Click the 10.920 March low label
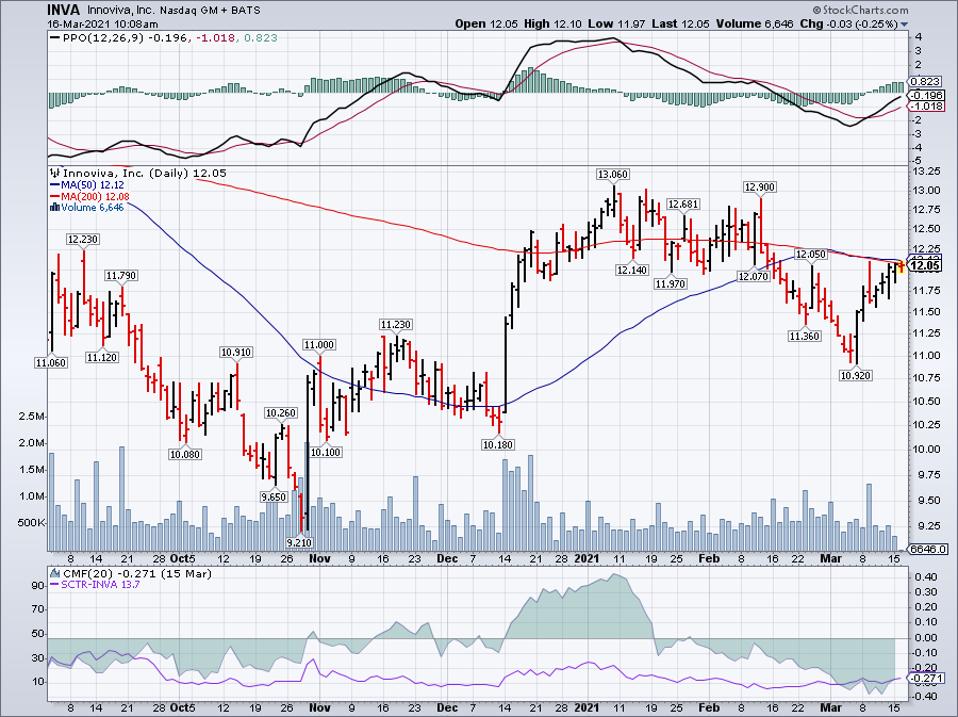Image resolution: width=958 pixels, height=717 pixels. click(x=855, y=376)
